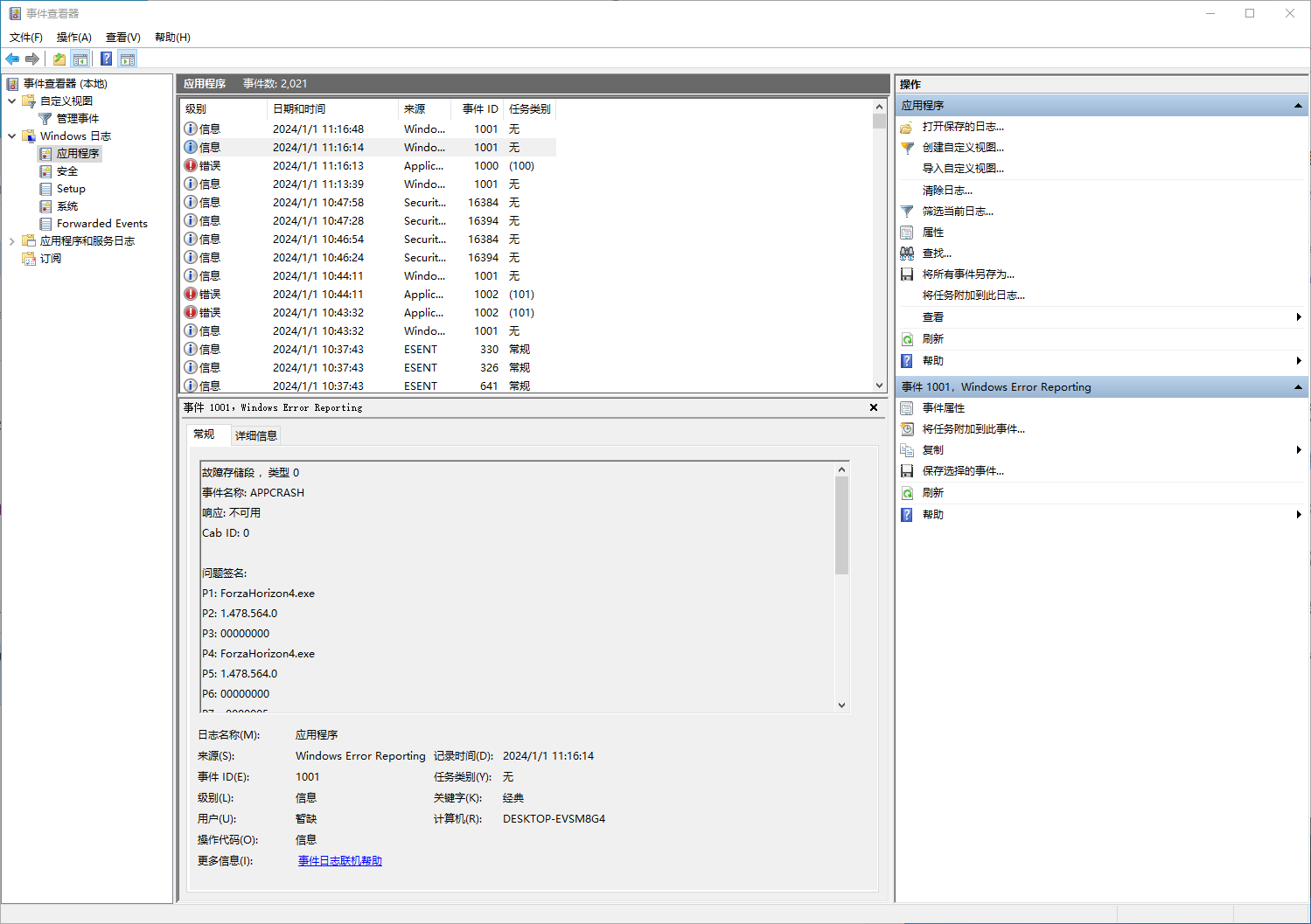Sort by 任务类别 column header
Image resolution: width=1311 pixels, height=924 pixels.
pos(530,109)
